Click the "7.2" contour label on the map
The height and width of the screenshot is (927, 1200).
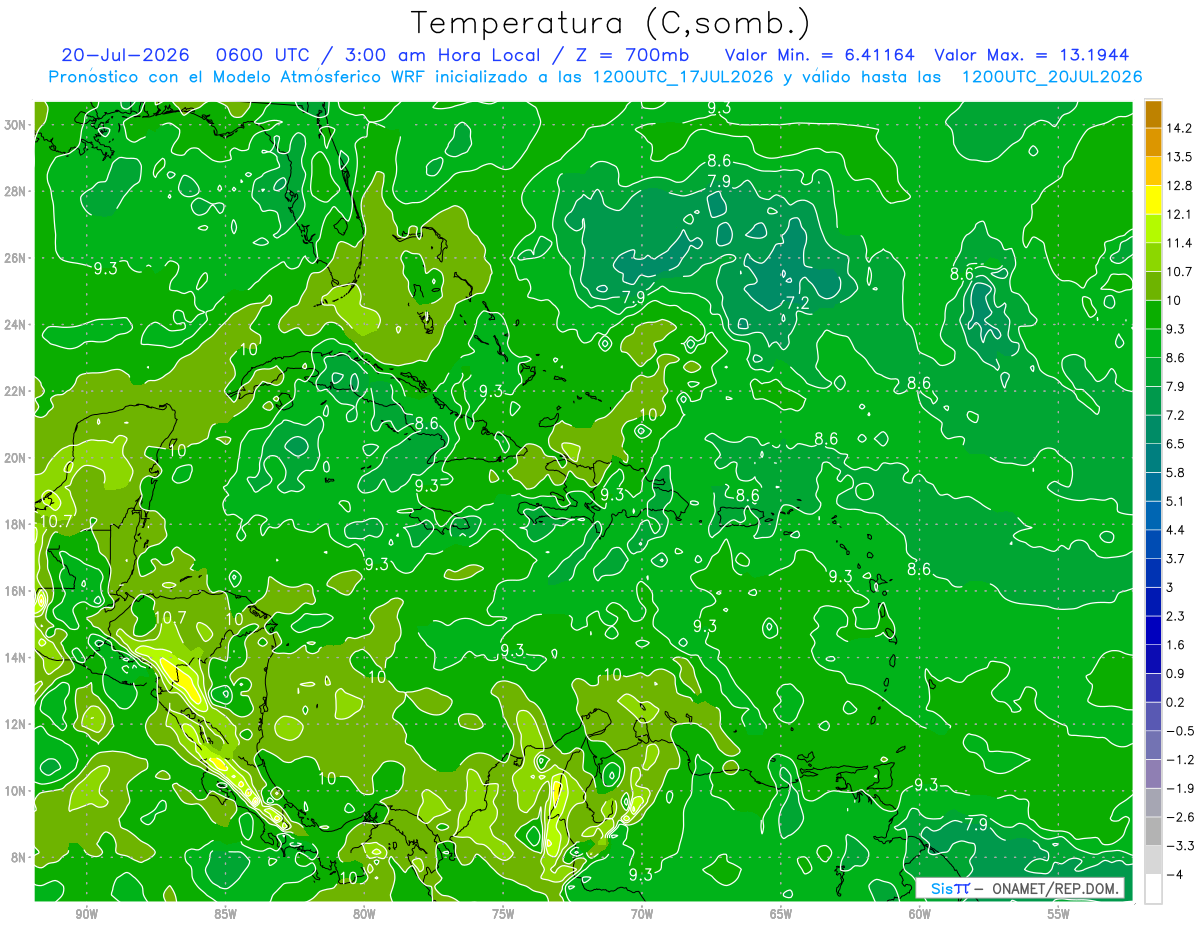(x=797, y=303)
